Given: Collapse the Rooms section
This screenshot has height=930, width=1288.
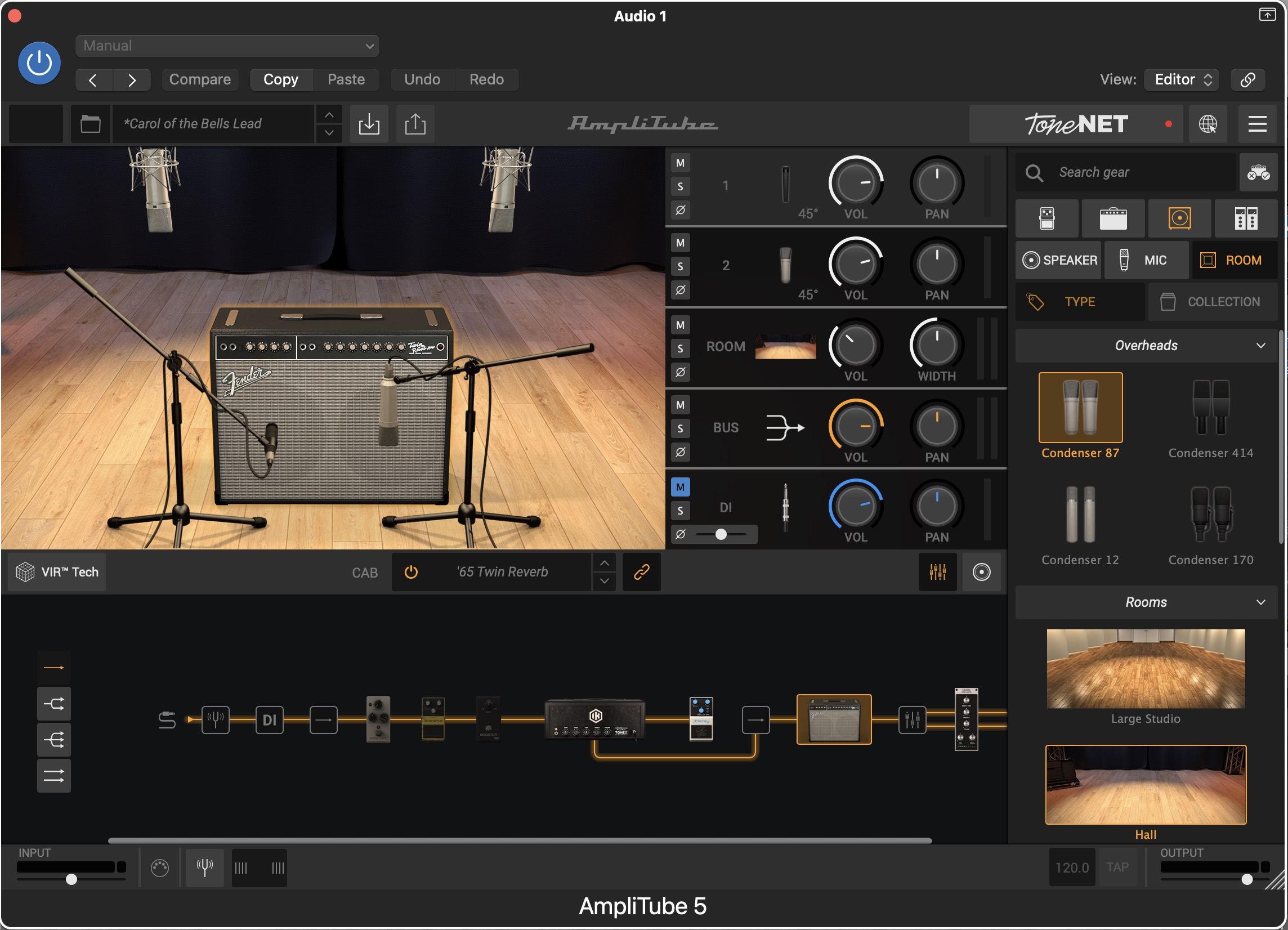Looking at the screenshot, I should pyautogui.click(x=1147, y=602).
